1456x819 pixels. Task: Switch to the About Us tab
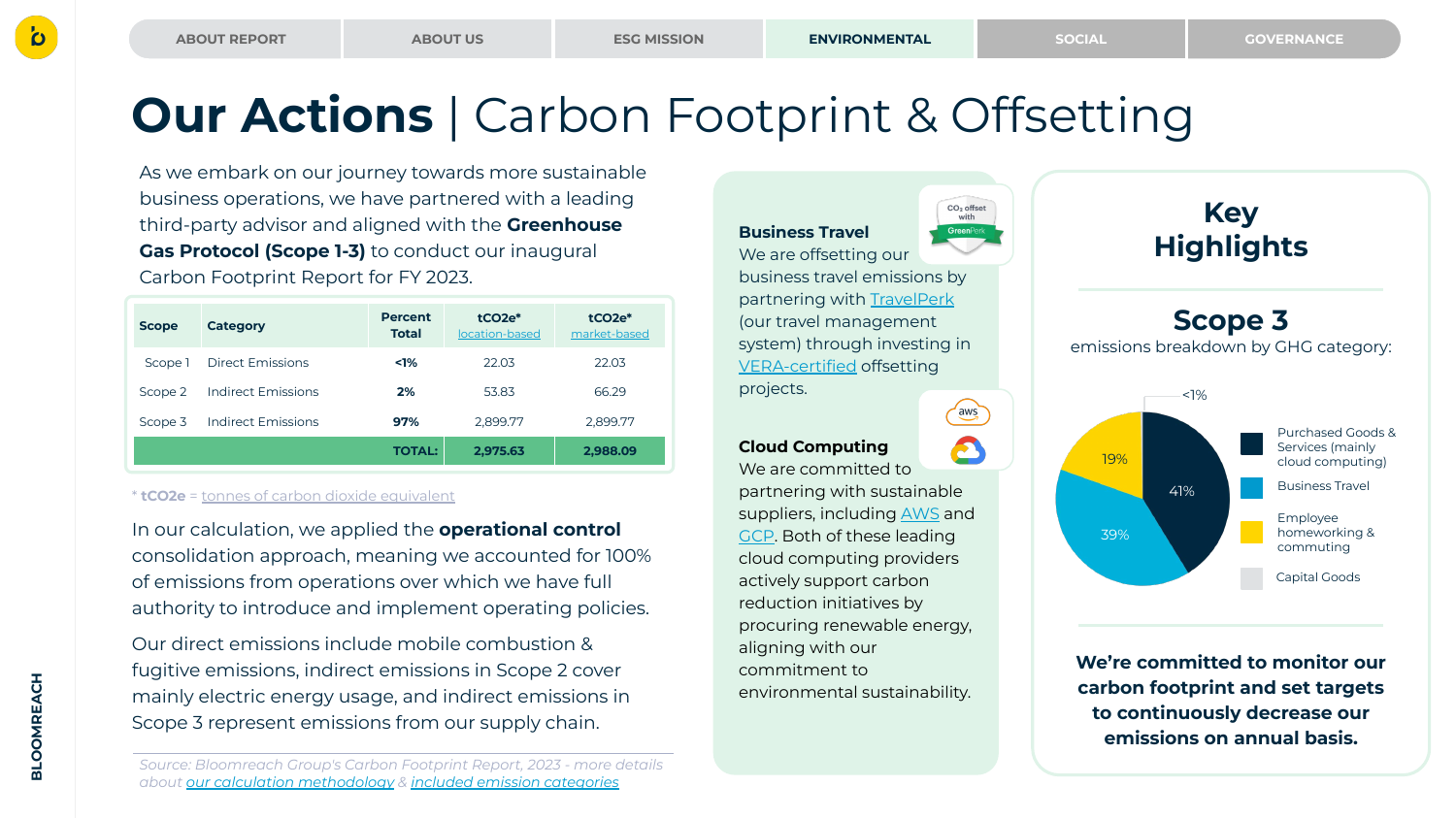point(447,39)
